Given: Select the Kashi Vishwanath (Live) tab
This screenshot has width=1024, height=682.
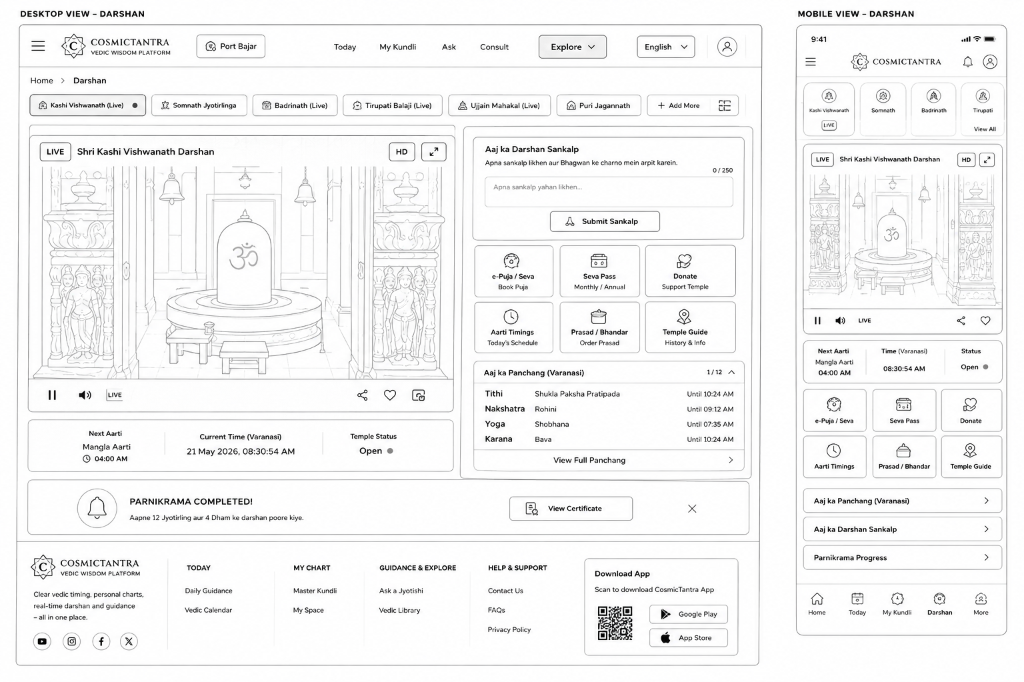Looking at the screenshot, I should (88, 105).
